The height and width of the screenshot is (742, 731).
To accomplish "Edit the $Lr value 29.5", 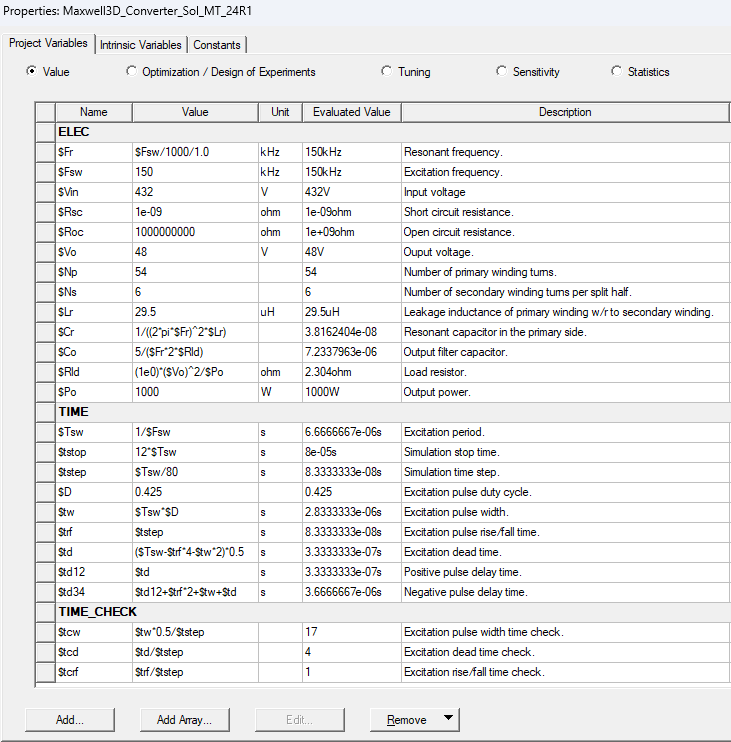I will click(195, 312).
